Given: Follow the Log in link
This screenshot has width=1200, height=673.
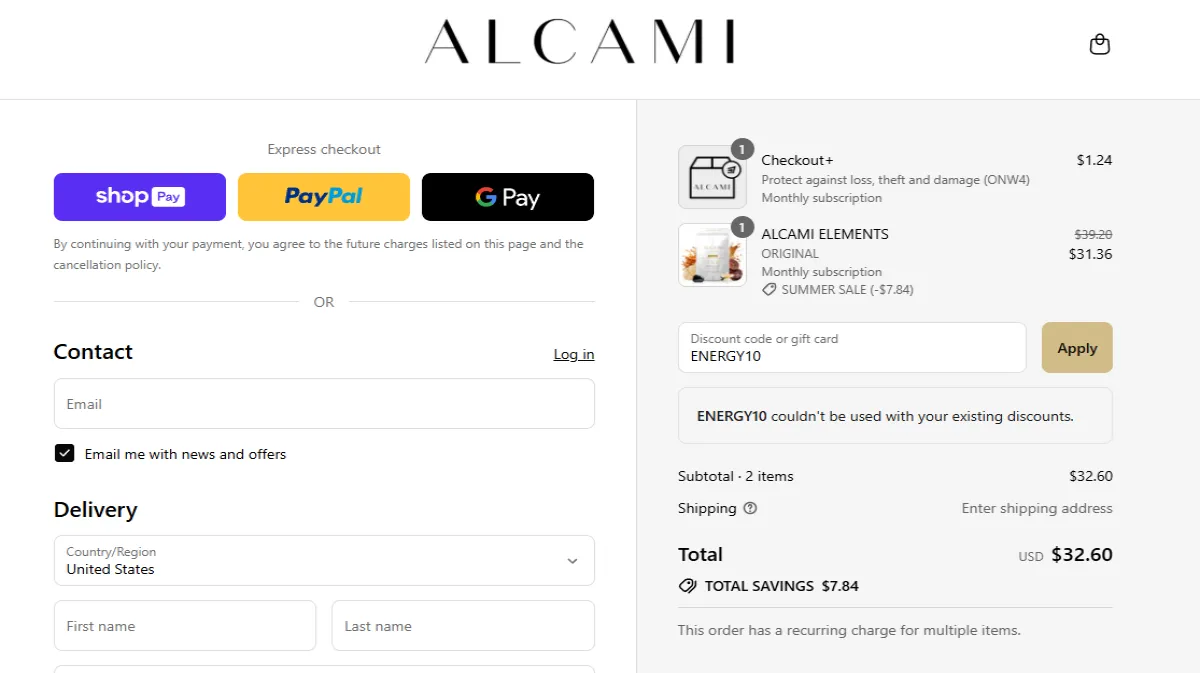Looking at the screenshot, I should (573, 354).
